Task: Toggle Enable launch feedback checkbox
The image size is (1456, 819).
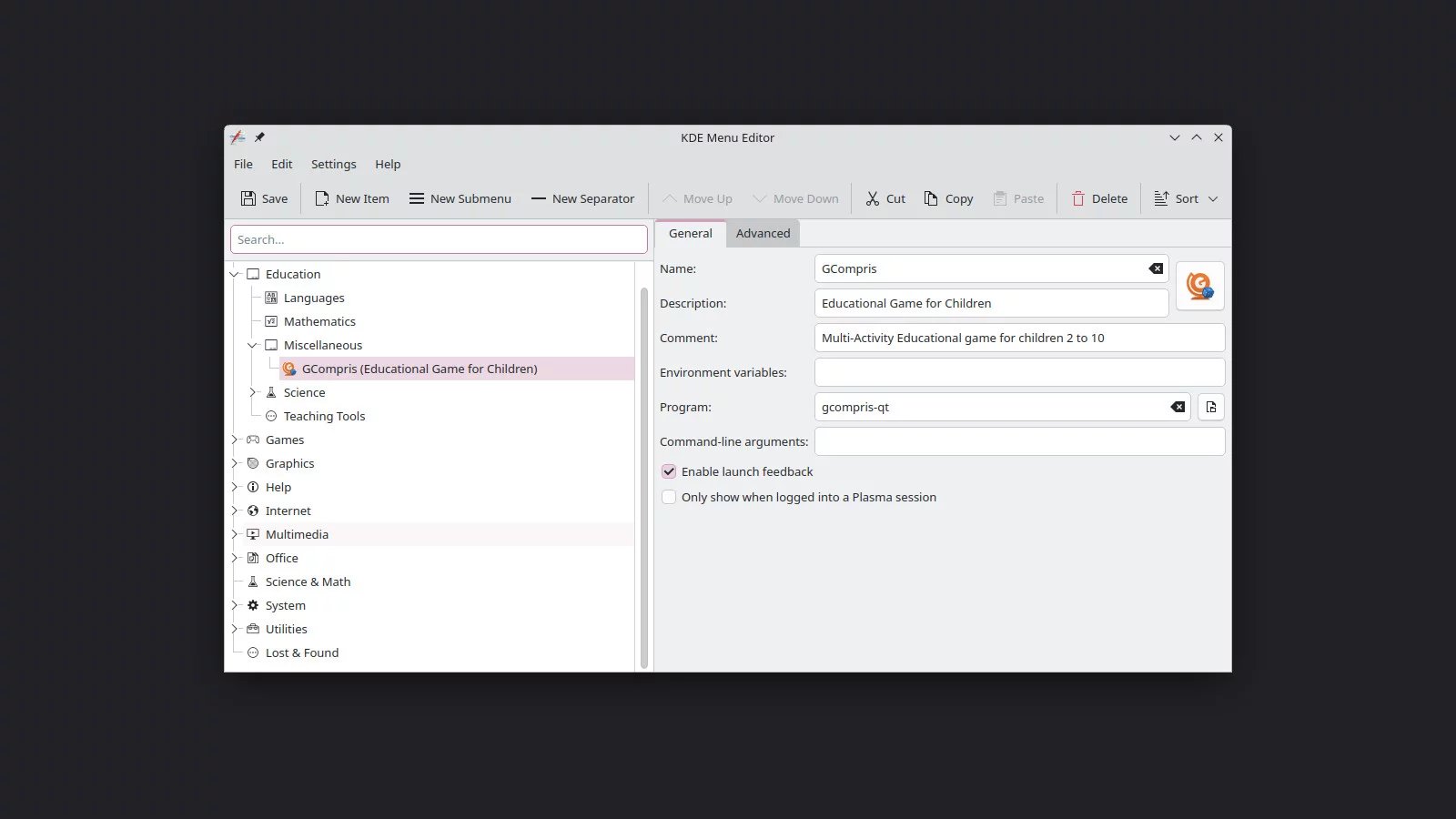Action: 669,471
